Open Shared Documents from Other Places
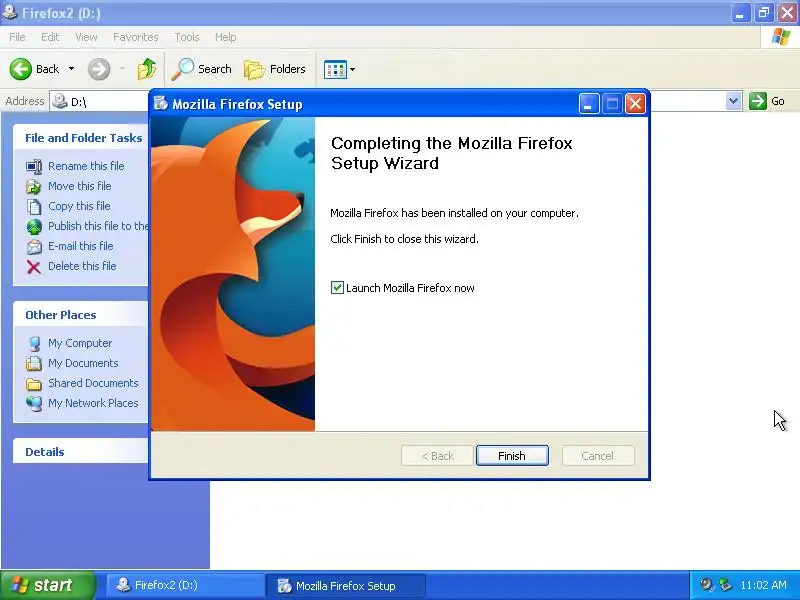The height and width of the screenshot is (600, 800). (93, 383)
